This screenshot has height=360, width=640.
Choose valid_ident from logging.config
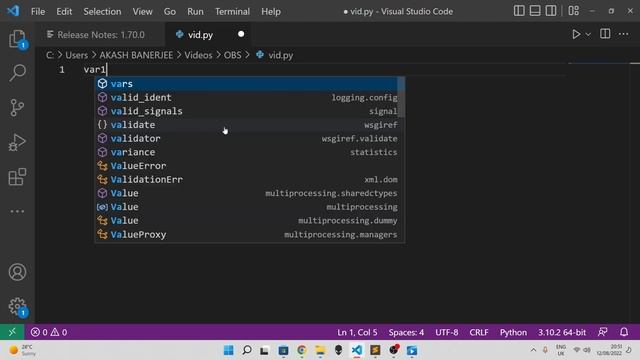247,98
